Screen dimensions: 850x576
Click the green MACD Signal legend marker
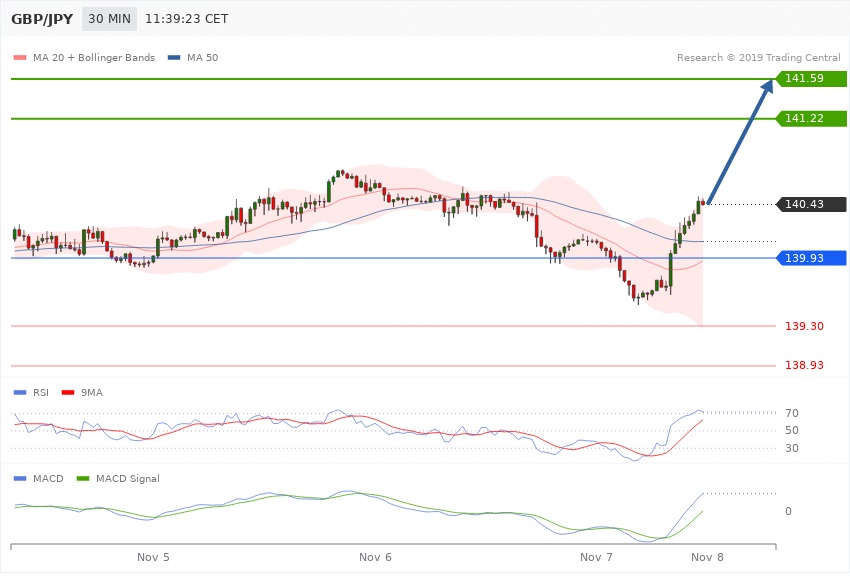84,478
